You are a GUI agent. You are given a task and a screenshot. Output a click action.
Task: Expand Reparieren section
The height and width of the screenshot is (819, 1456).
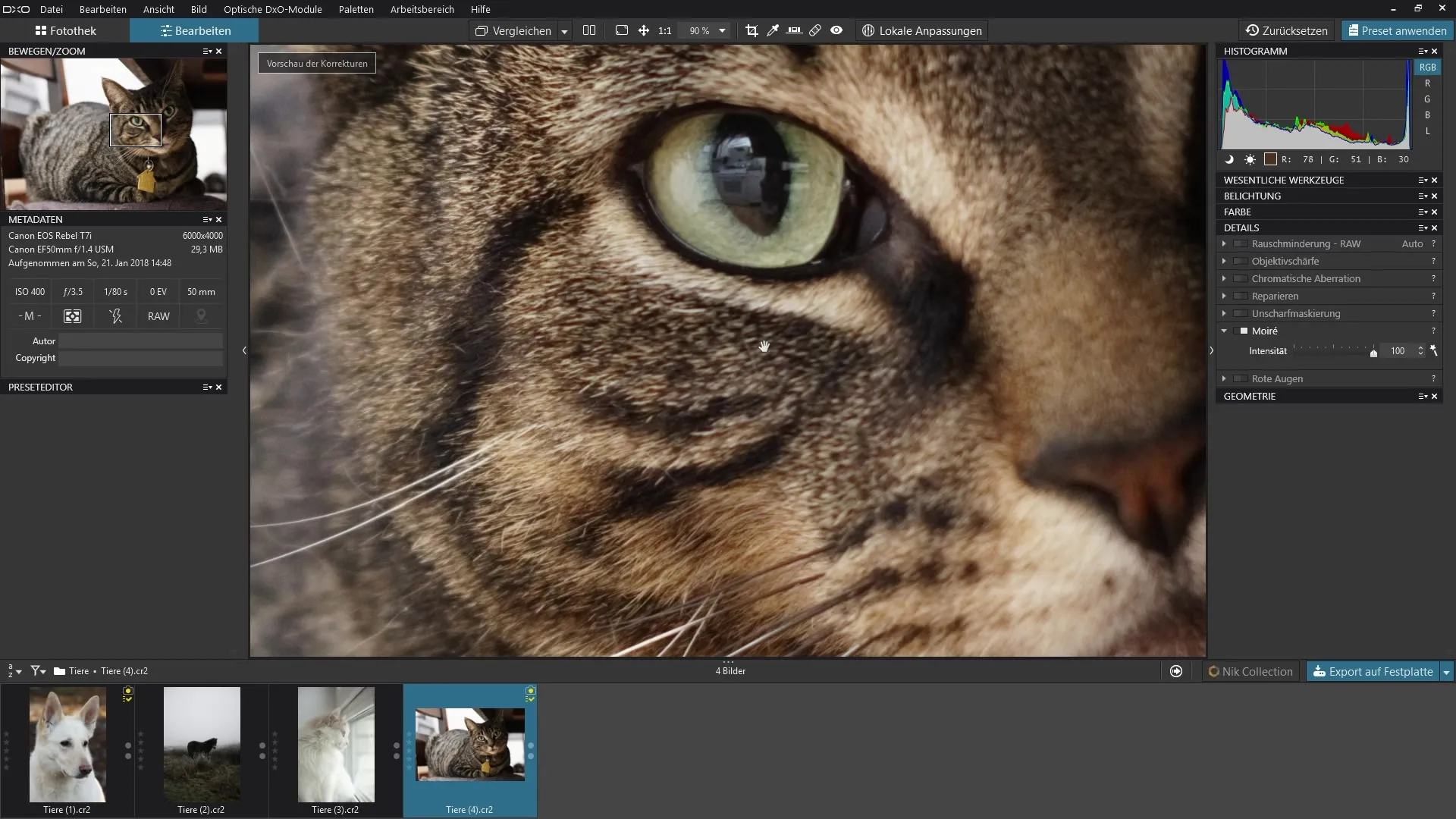1224,296
